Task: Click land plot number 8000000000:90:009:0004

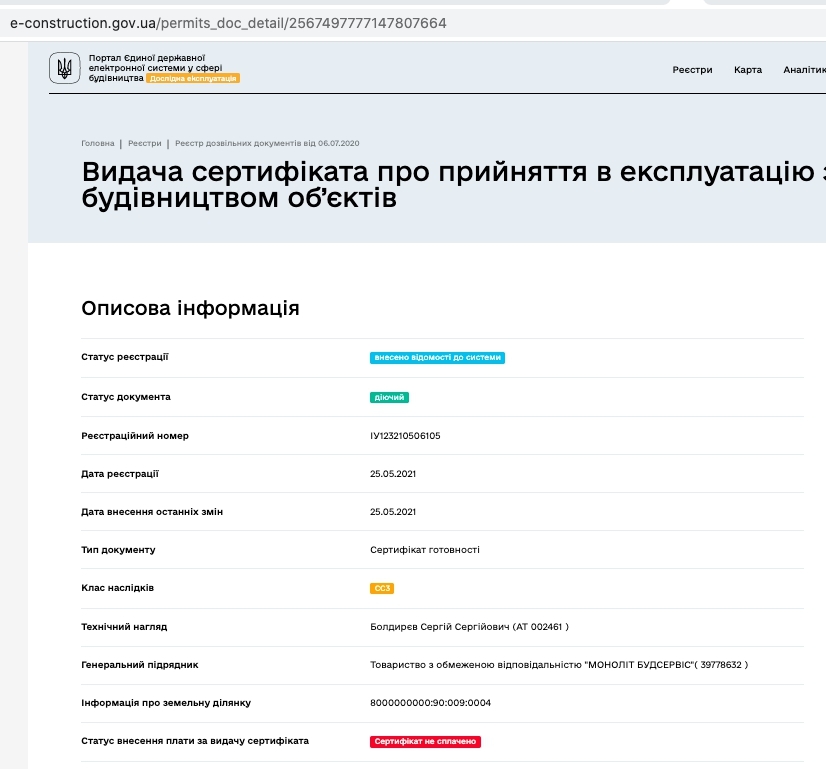Action: coord(430,703)
